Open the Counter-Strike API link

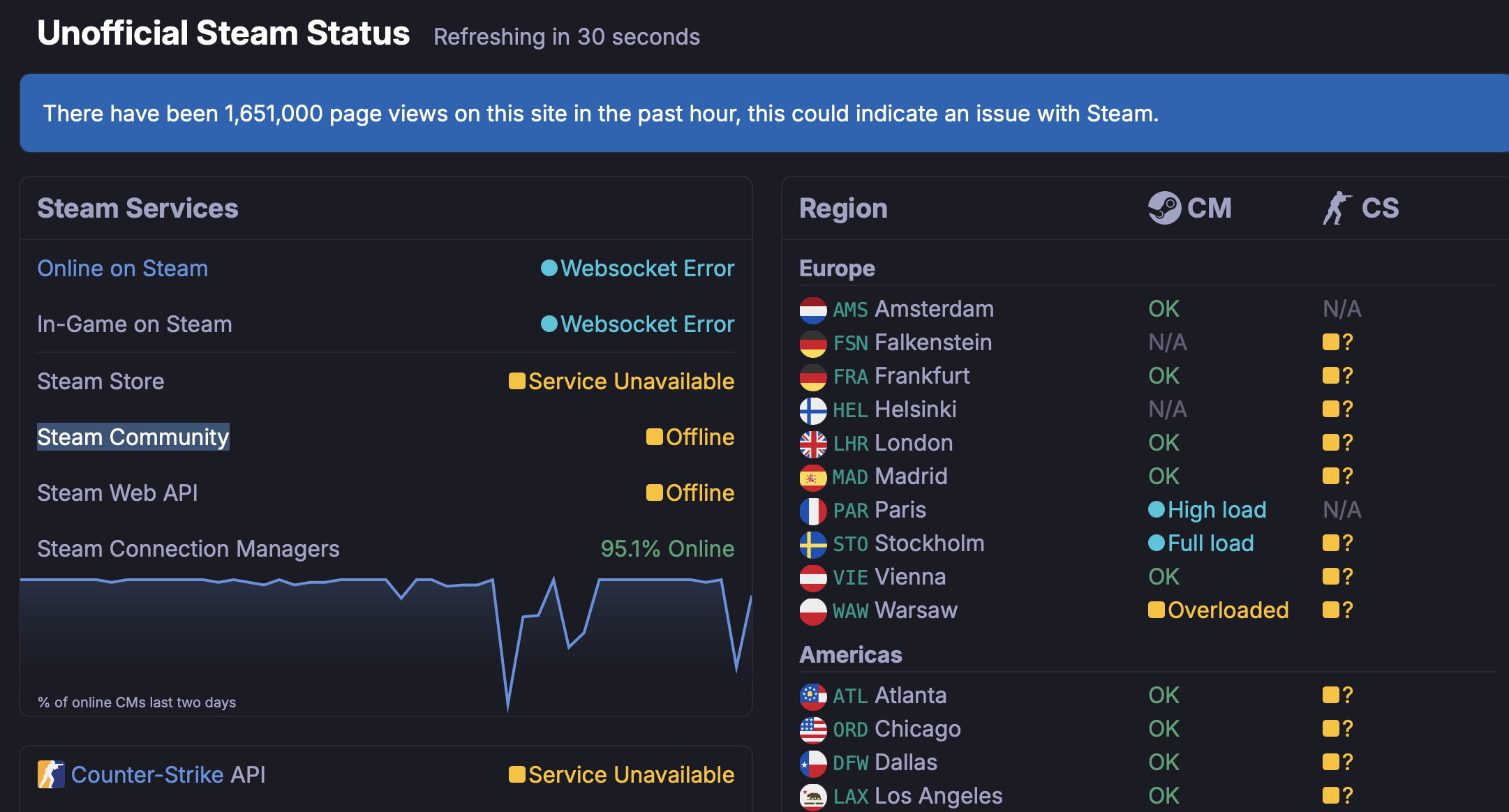[168, 774]
